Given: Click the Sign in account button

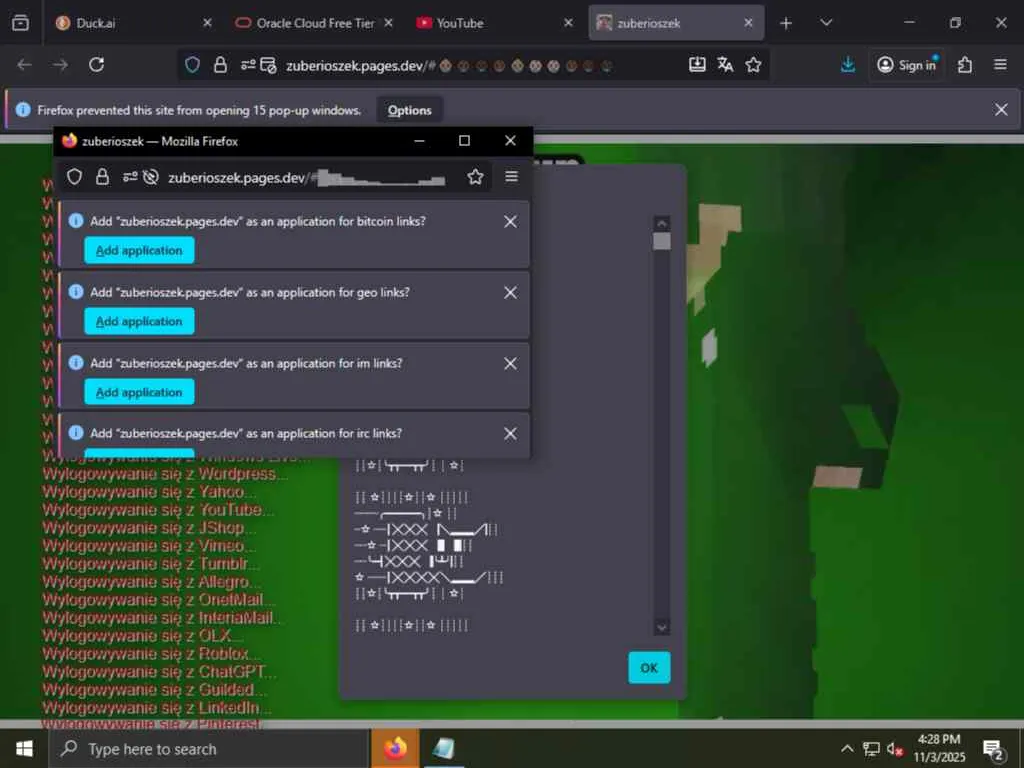Looking at the screenshot, I should coord(906,65).
